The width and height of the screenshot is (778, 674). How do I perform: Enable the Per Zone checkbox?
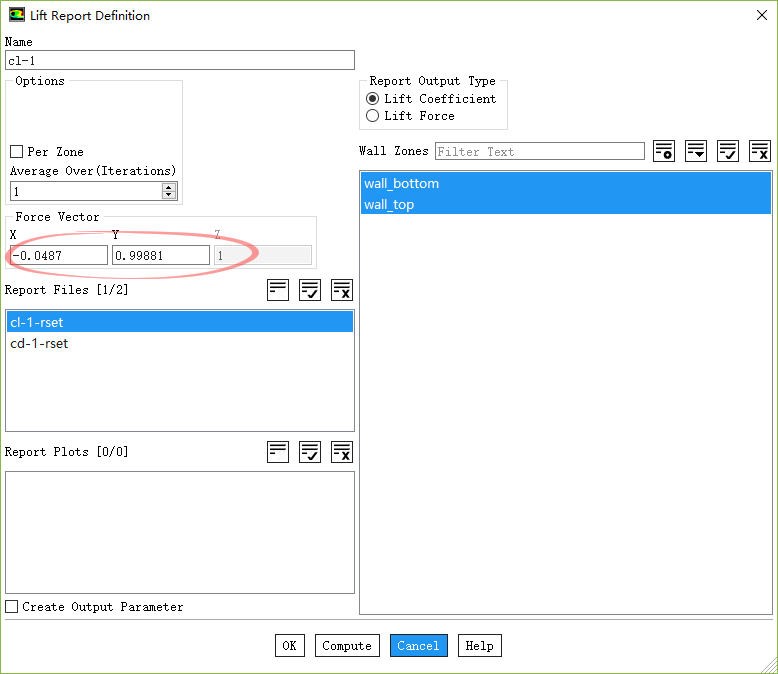(x=16, y=152)
